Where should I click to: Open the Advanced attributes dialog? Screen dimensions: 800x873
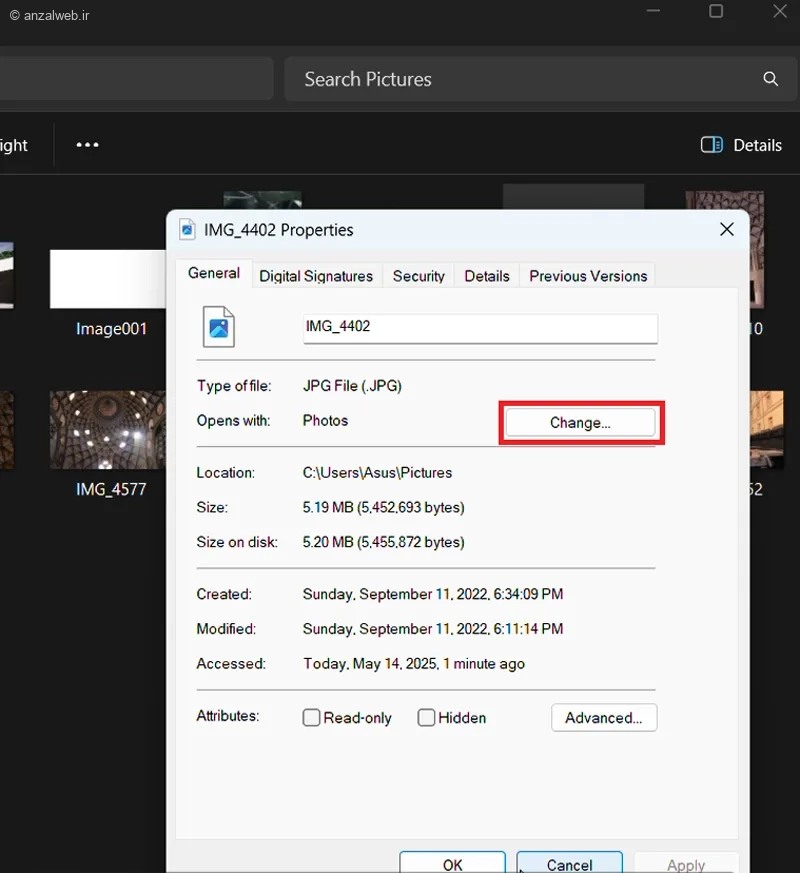pos(604,717)
